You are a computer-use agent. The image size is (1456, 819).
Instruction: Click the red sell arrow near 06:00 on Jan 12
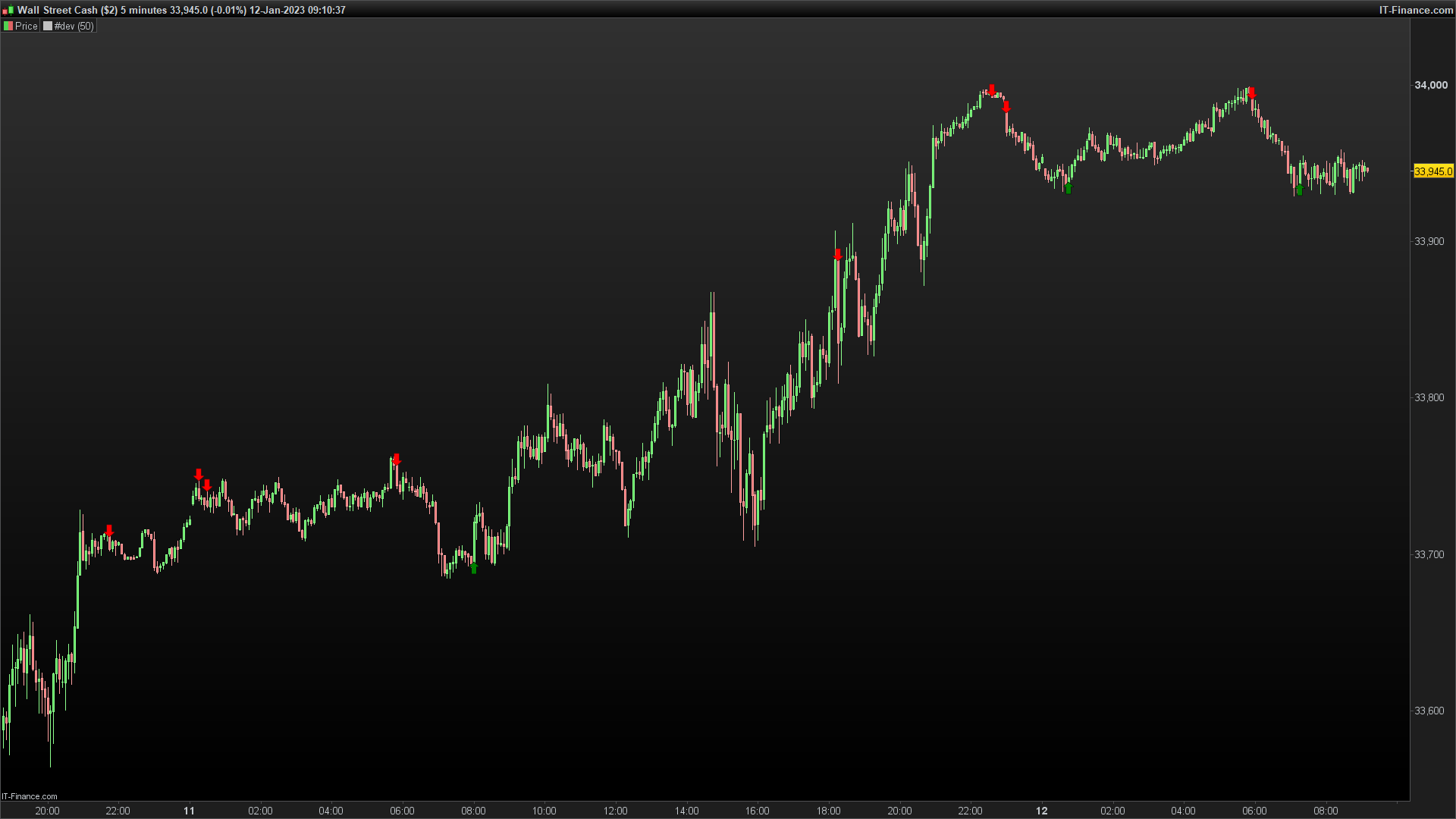coord(1251,93)
